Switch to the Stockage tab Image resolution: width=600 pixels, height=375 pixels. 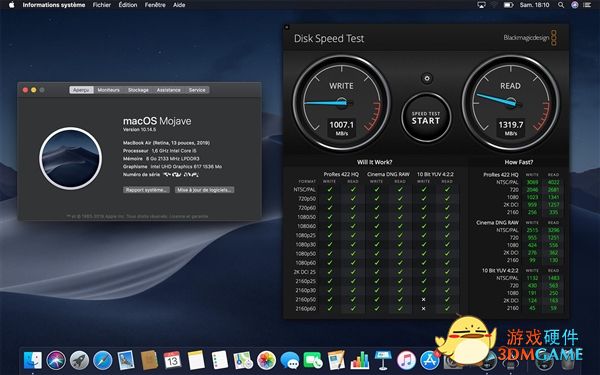[x=138, y=90]
